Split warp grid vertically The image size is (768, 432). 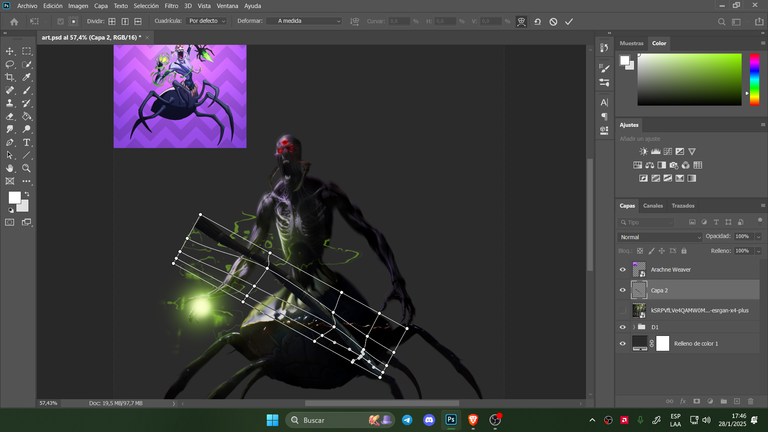(x=125, y=21)
